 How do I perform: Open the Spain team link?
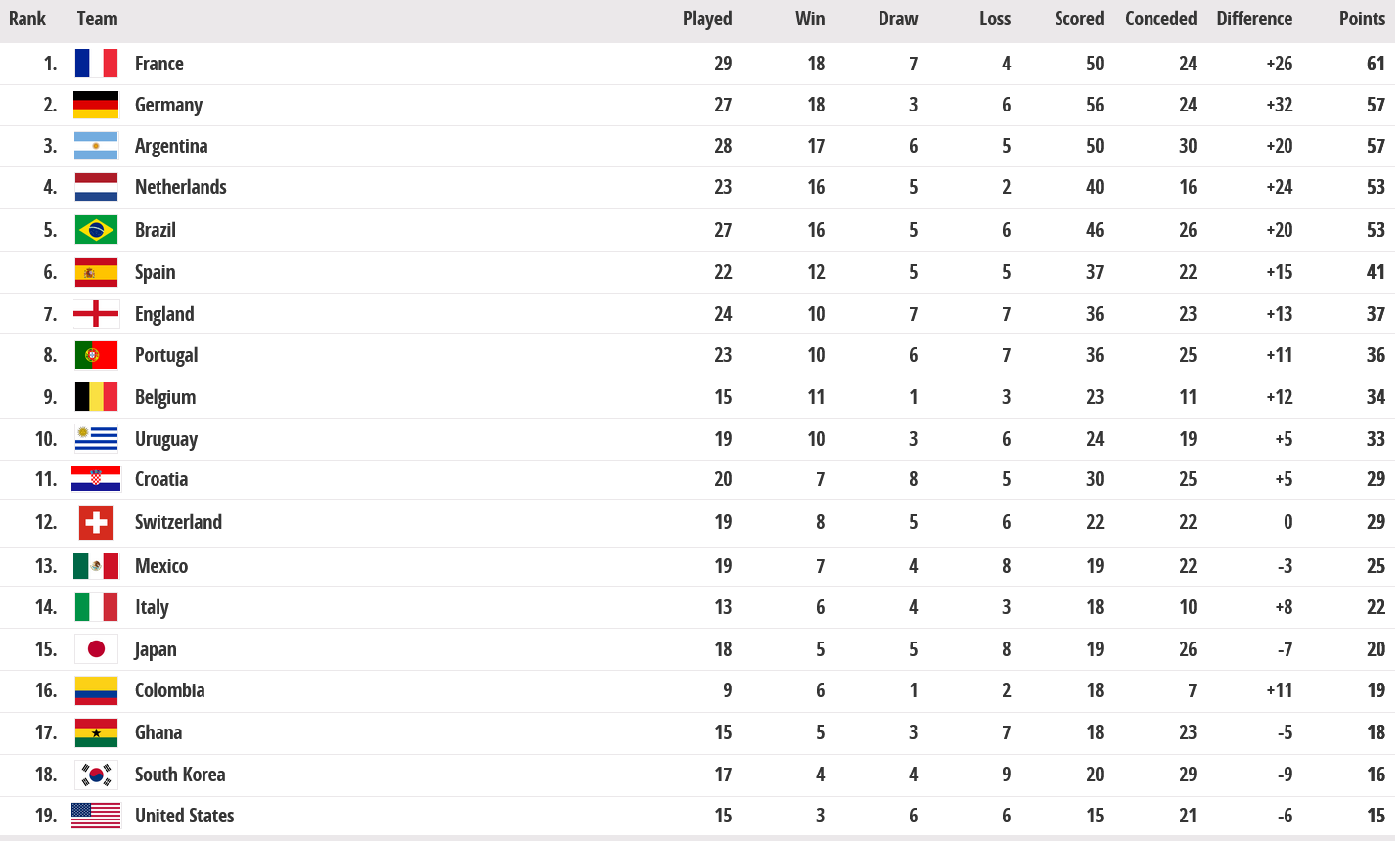point(156,272)
